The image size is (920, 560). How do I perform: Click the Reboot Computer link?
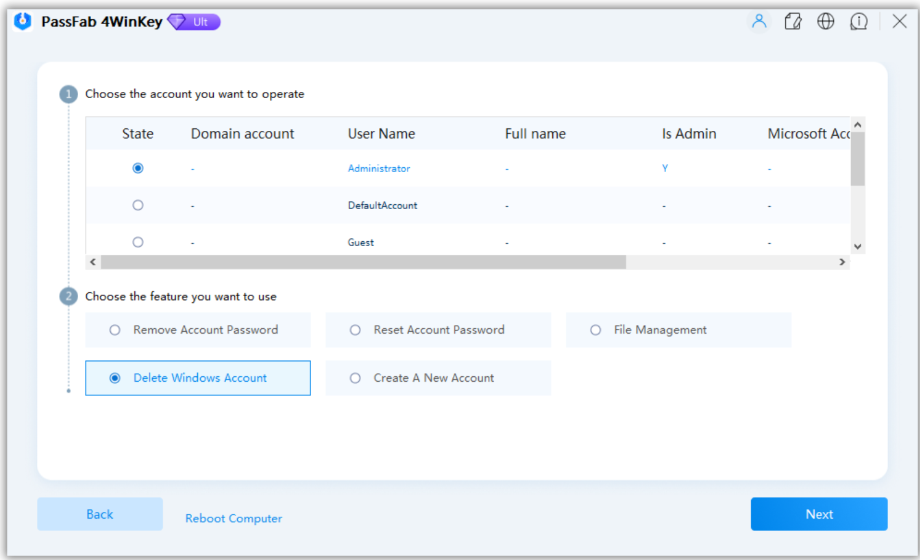pyautogui.click(x=234, y=518)
